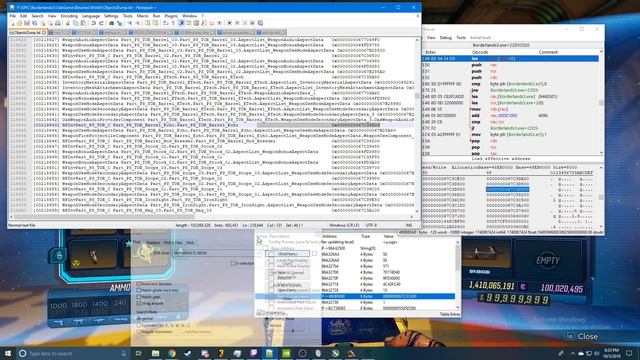Image resolution: width=640 pixels, height=360 pixels.
Task: Click the Paste icon in Notepad++ toolbar
Action: 83,23
